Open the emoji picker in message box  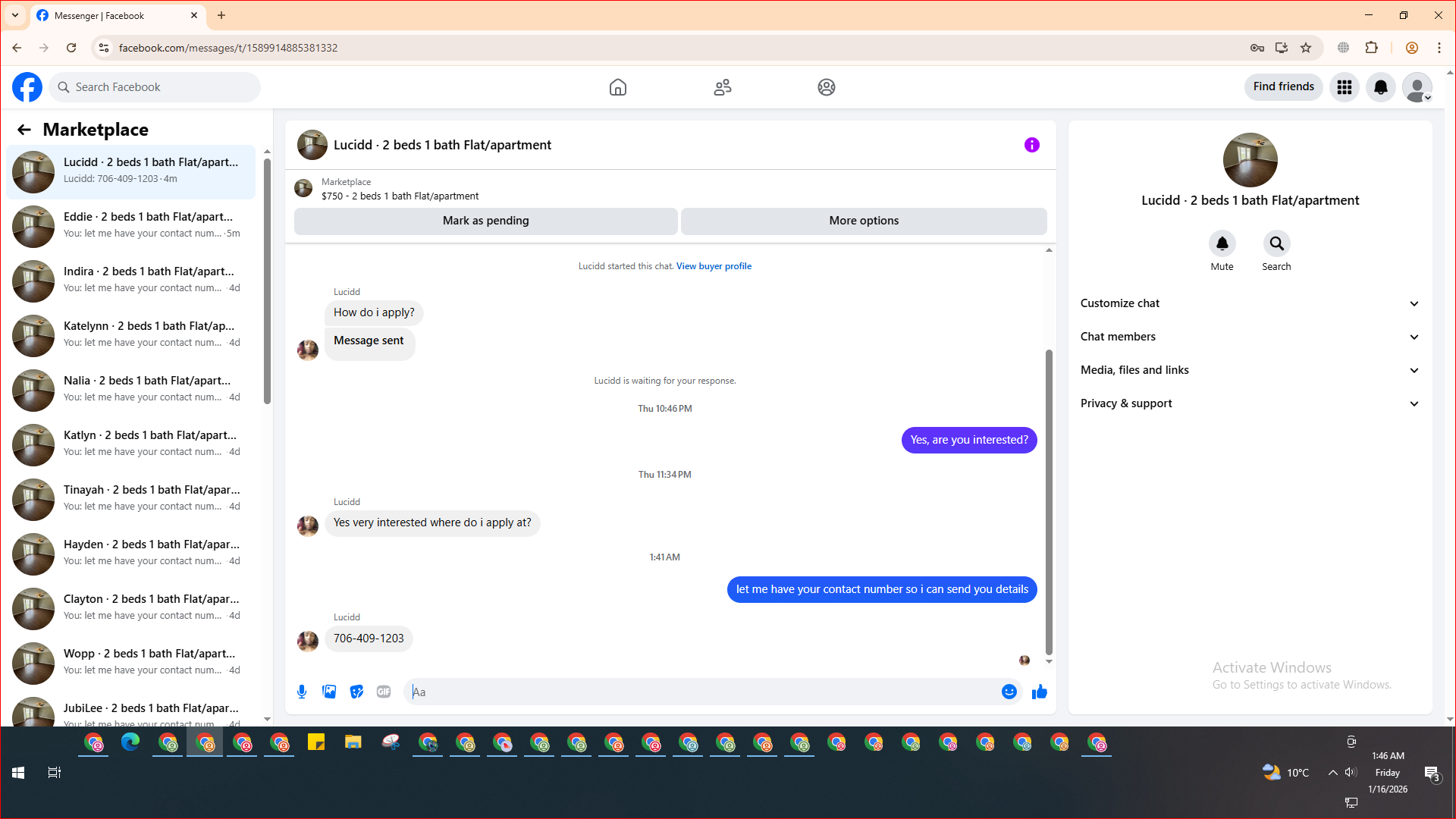click(1009, 692)
